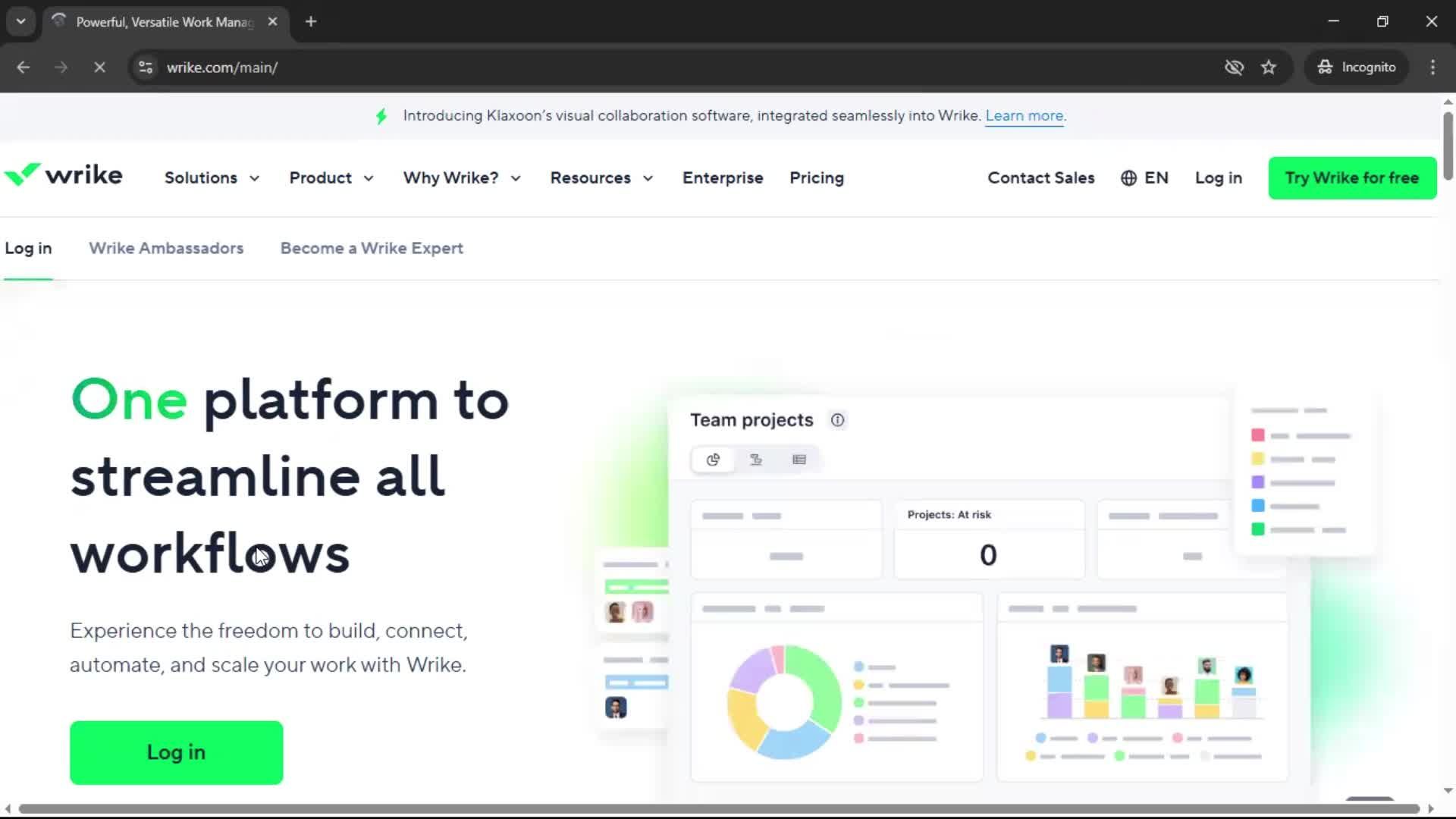Image resolution: width=1456 pixels, height=819 pixels.
Task: Click the Team projects info icon
Action: 837,420
